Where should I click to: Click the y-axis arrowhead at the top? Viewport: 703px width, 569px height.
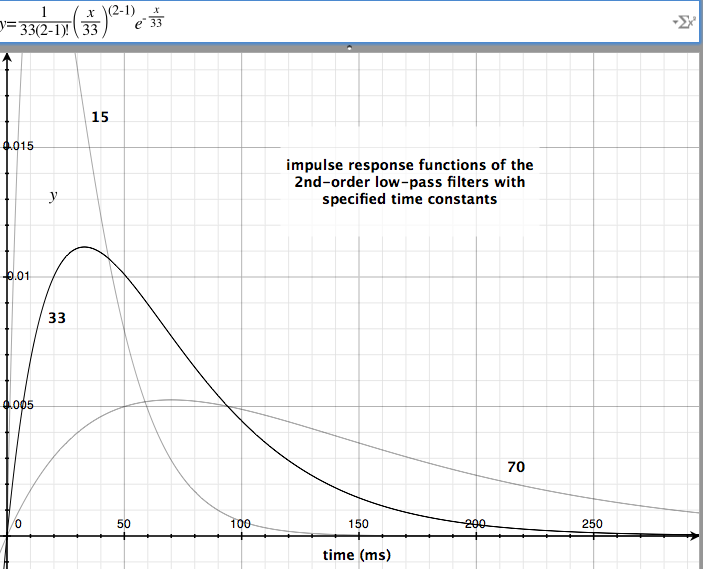coord(8,56)
